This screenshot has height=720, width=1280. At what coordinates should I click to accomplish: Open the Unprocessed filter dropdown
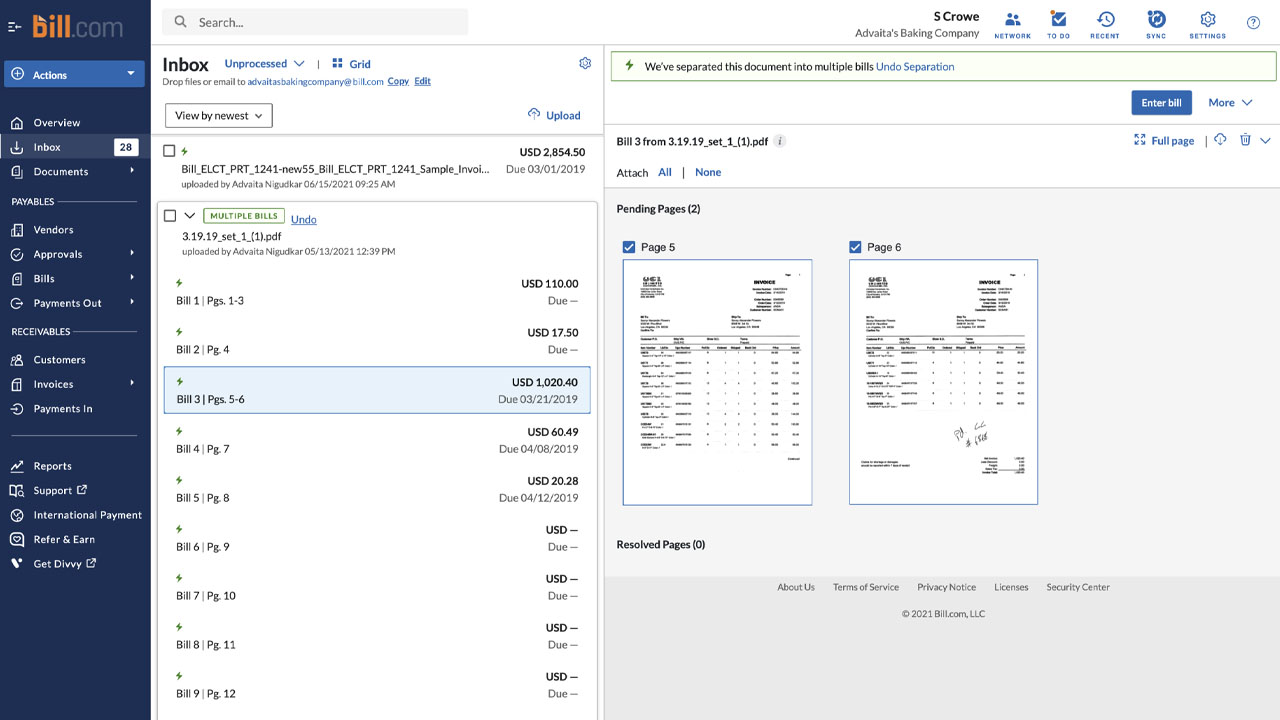tap(264, 63)
